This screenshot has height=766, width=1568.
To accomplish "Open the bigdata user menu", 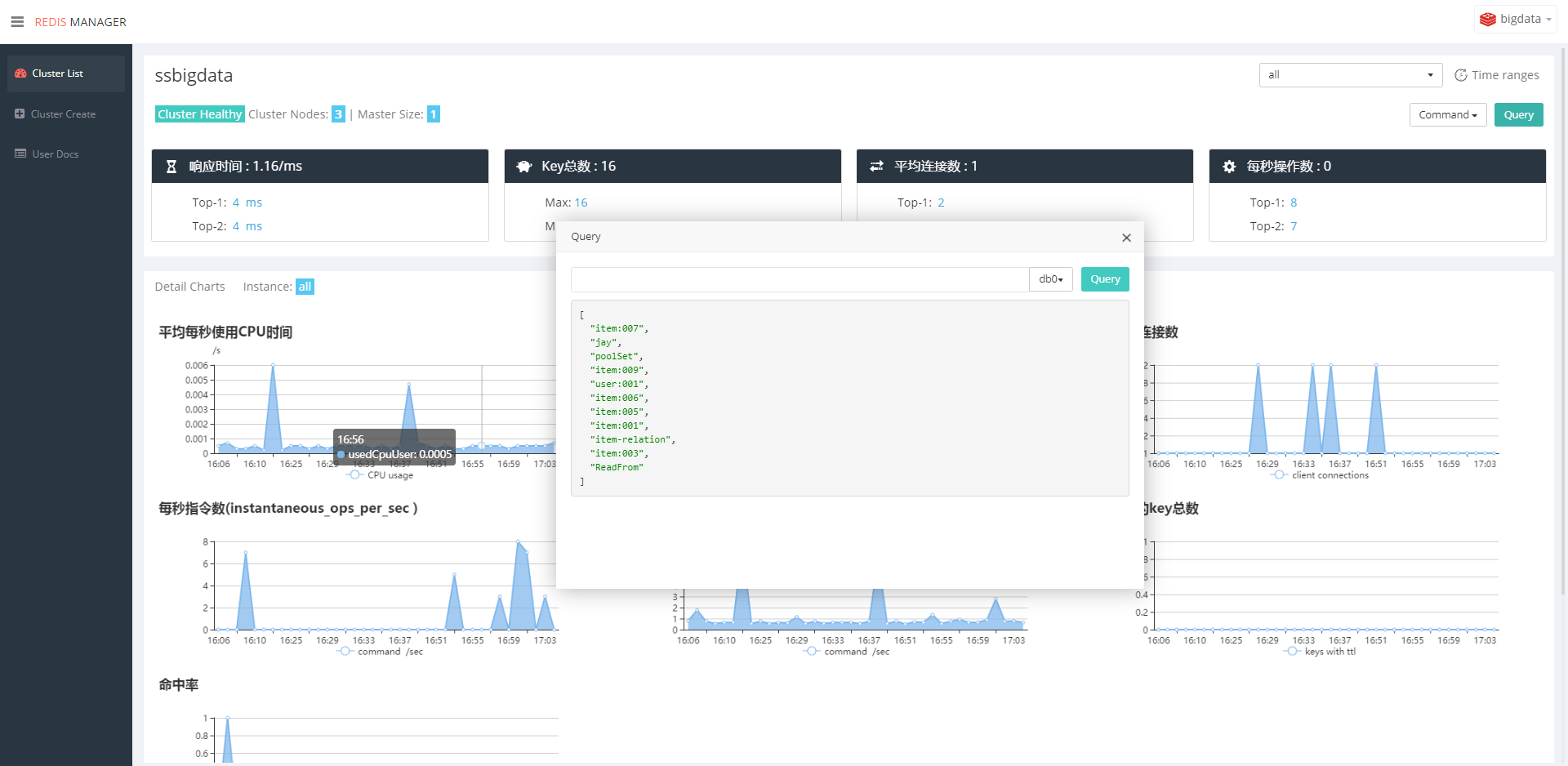I will [x=1516, y=19].
